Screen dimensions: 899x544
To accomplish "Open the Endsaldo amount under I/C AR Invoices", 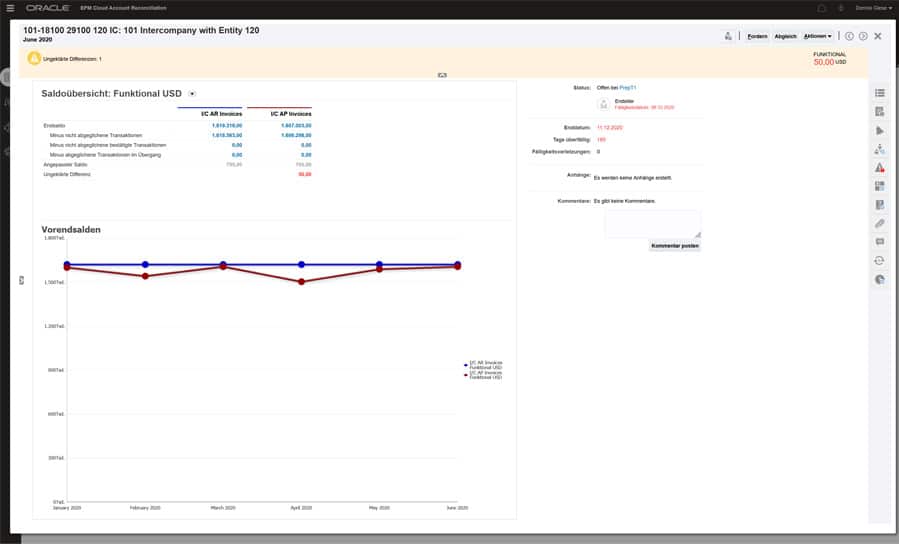I will pyautogui.click(x=227, y=126).
